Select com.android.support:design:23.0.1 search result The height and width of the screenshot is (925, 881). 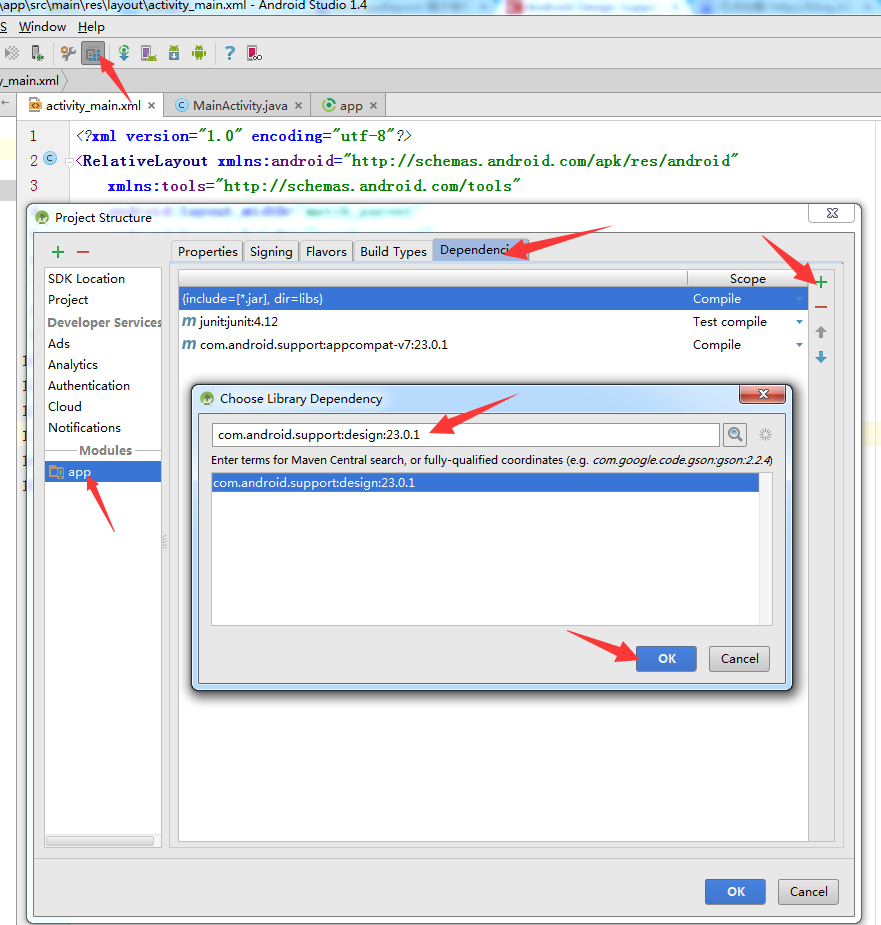(485, 483)
